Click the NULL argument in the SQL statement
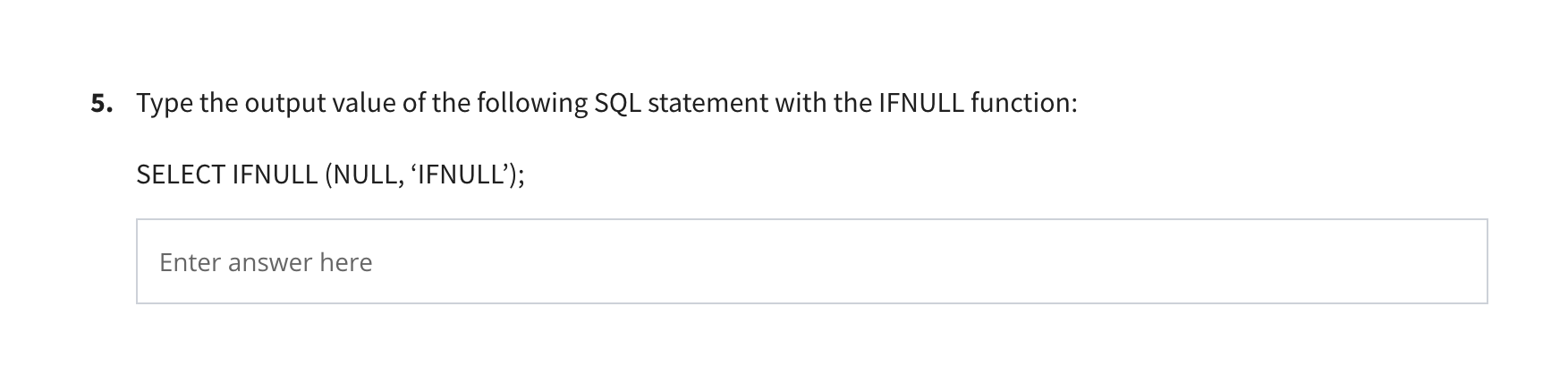Screen dimensions: 1568x383 (366, 174)
